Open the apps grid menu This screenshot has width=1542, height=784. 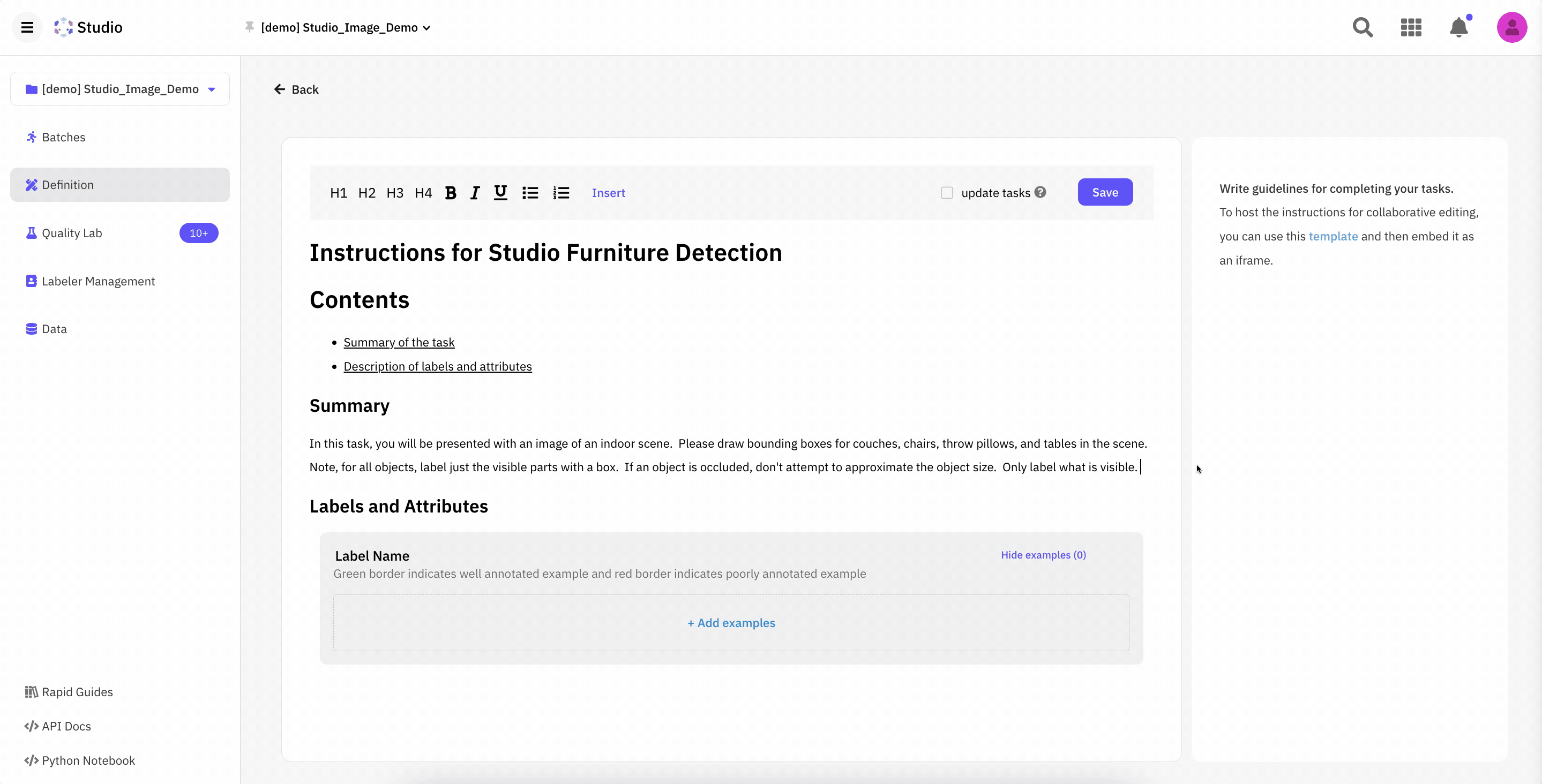(1411, 27)
